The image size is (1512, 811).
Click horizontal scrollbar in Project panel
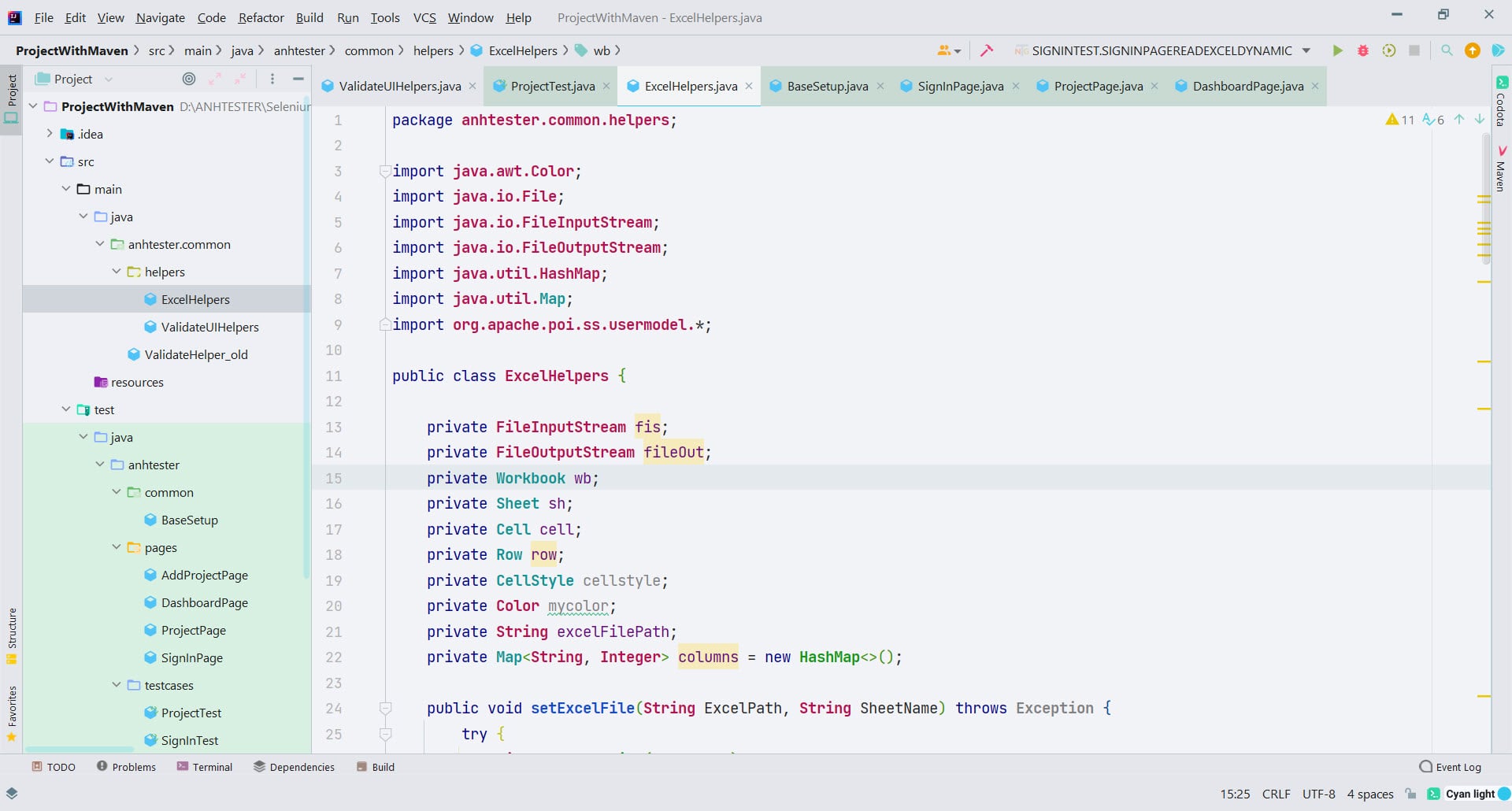79,749
